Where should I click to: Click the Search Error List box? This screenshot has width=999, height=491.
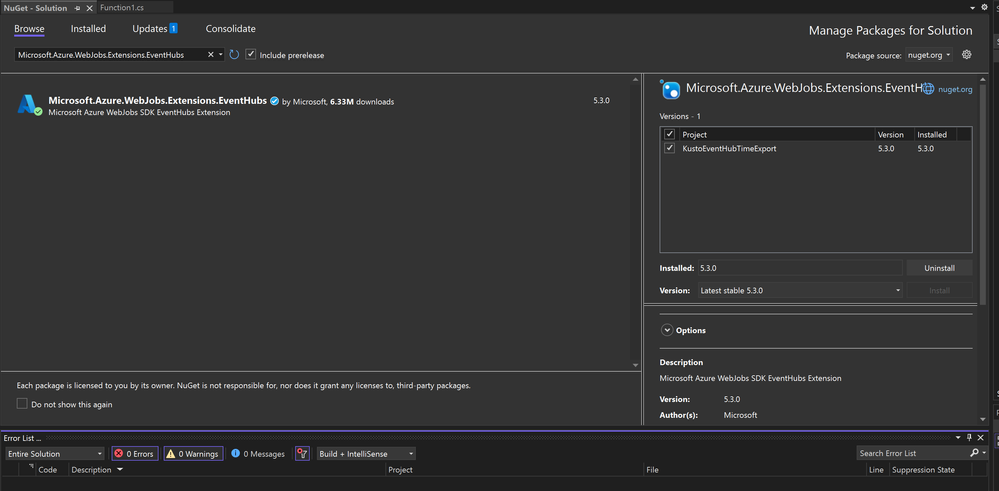pos(912,453)
